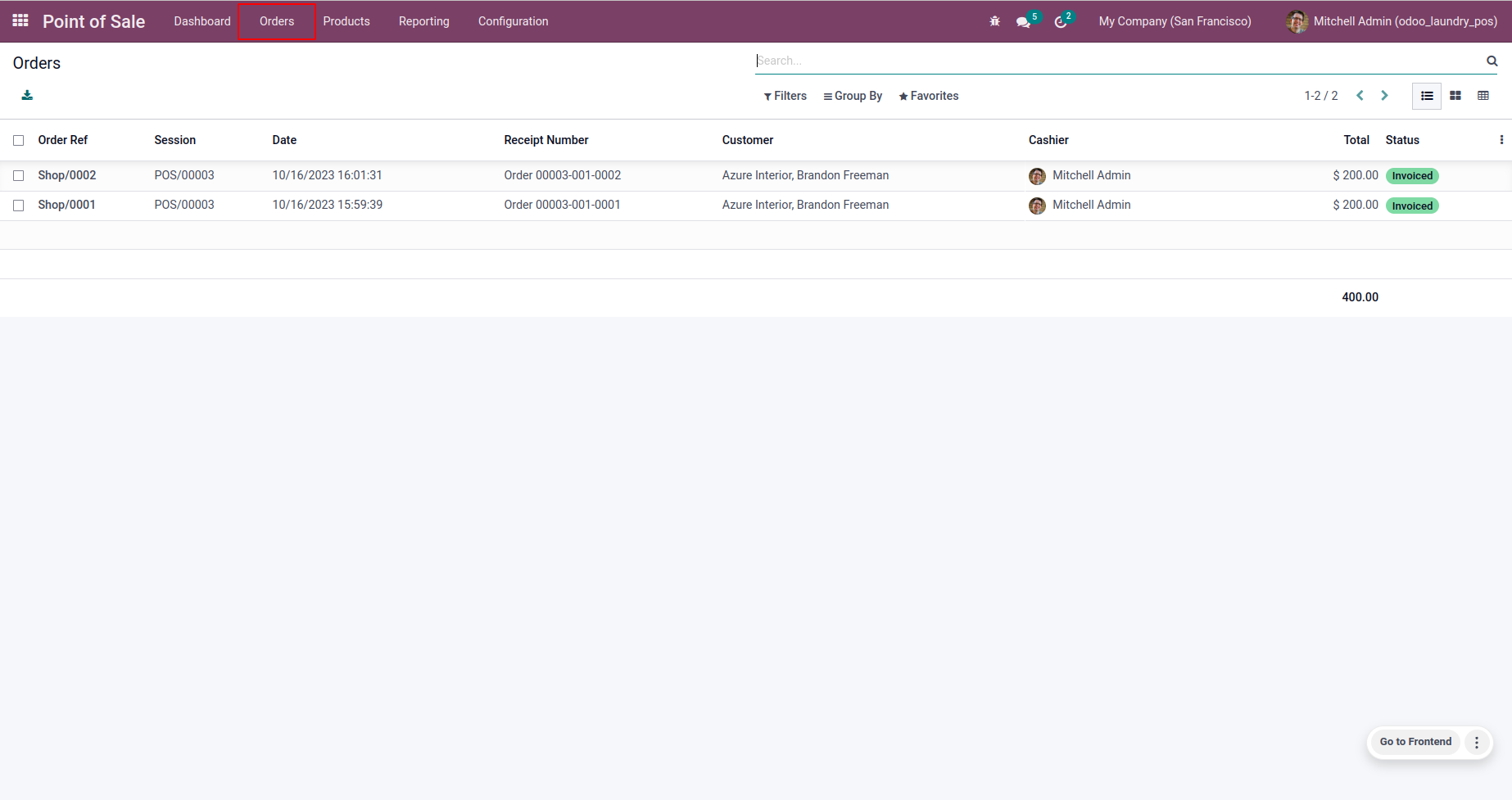Open the Configuration menu

(514, 21)
